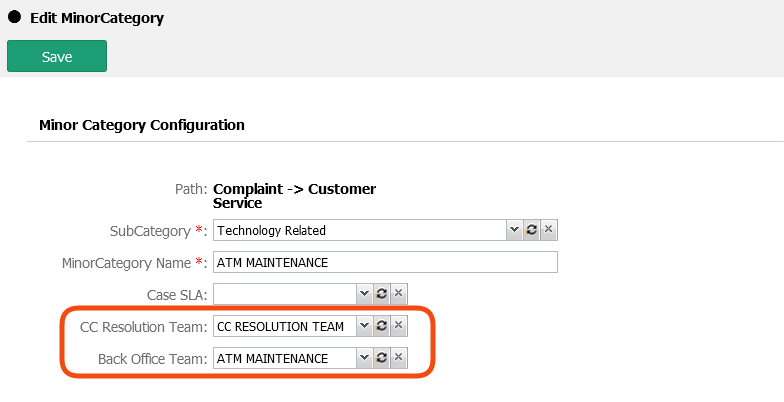This screenshot has width=784, height=402.
Task: Click the black bullet beside Edit MinorCategory
Action: click(15, 17)
